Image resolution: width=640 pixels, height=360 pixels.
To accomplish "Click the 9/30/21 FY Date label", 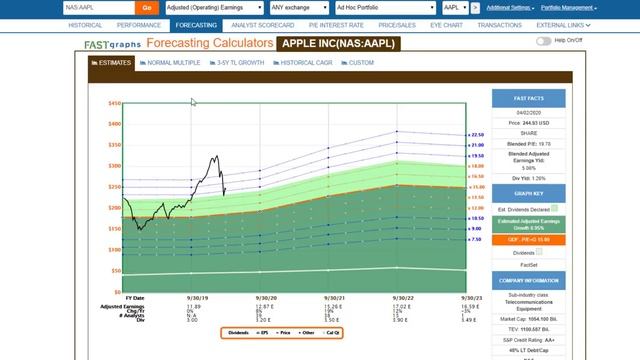I will point(335,298).
